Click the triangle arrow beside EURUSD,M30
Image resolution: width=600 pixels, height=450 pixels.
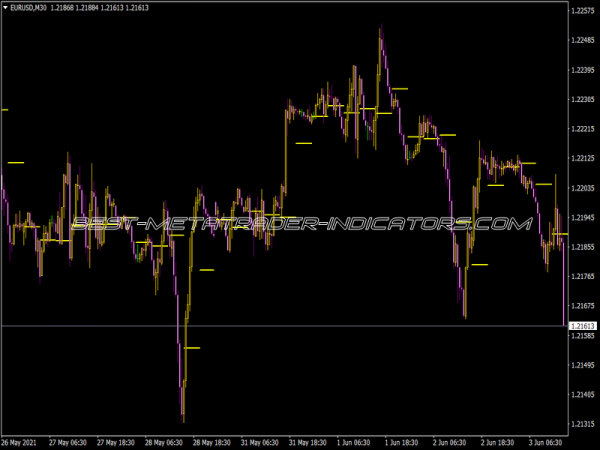tap(5, 9)
